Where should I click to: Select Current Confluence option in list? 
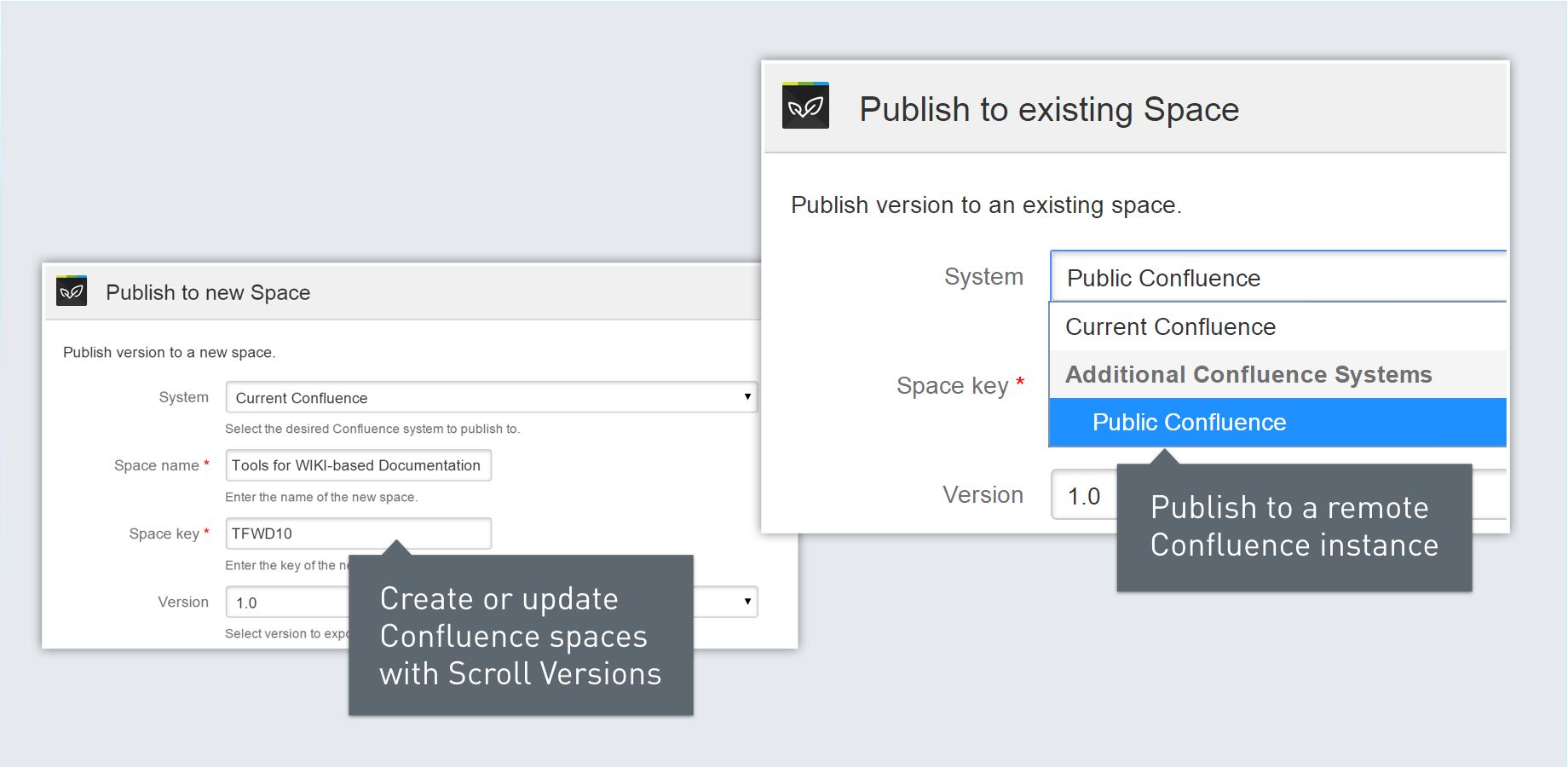tap(1278, 326)
